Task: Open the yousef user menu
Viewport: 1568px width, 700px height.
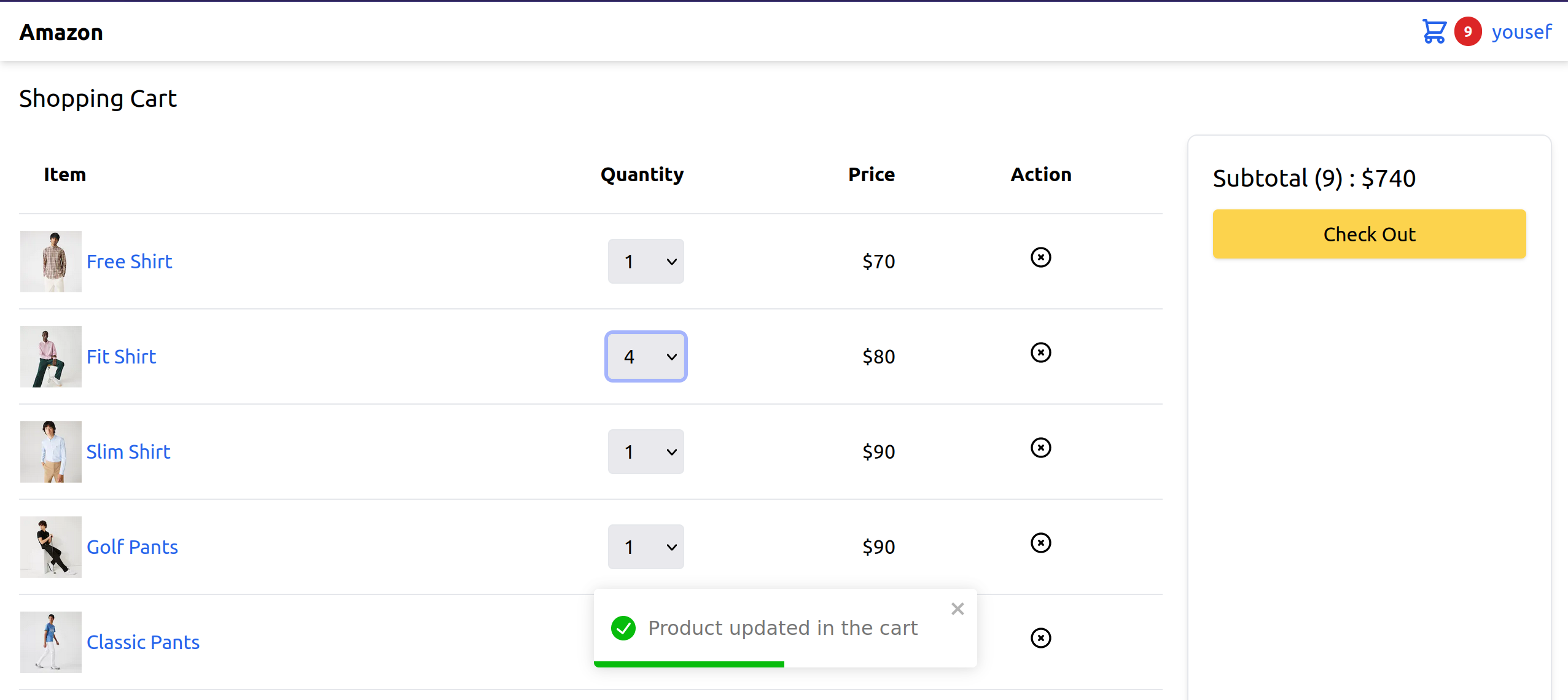Action: coord(1521,31)
